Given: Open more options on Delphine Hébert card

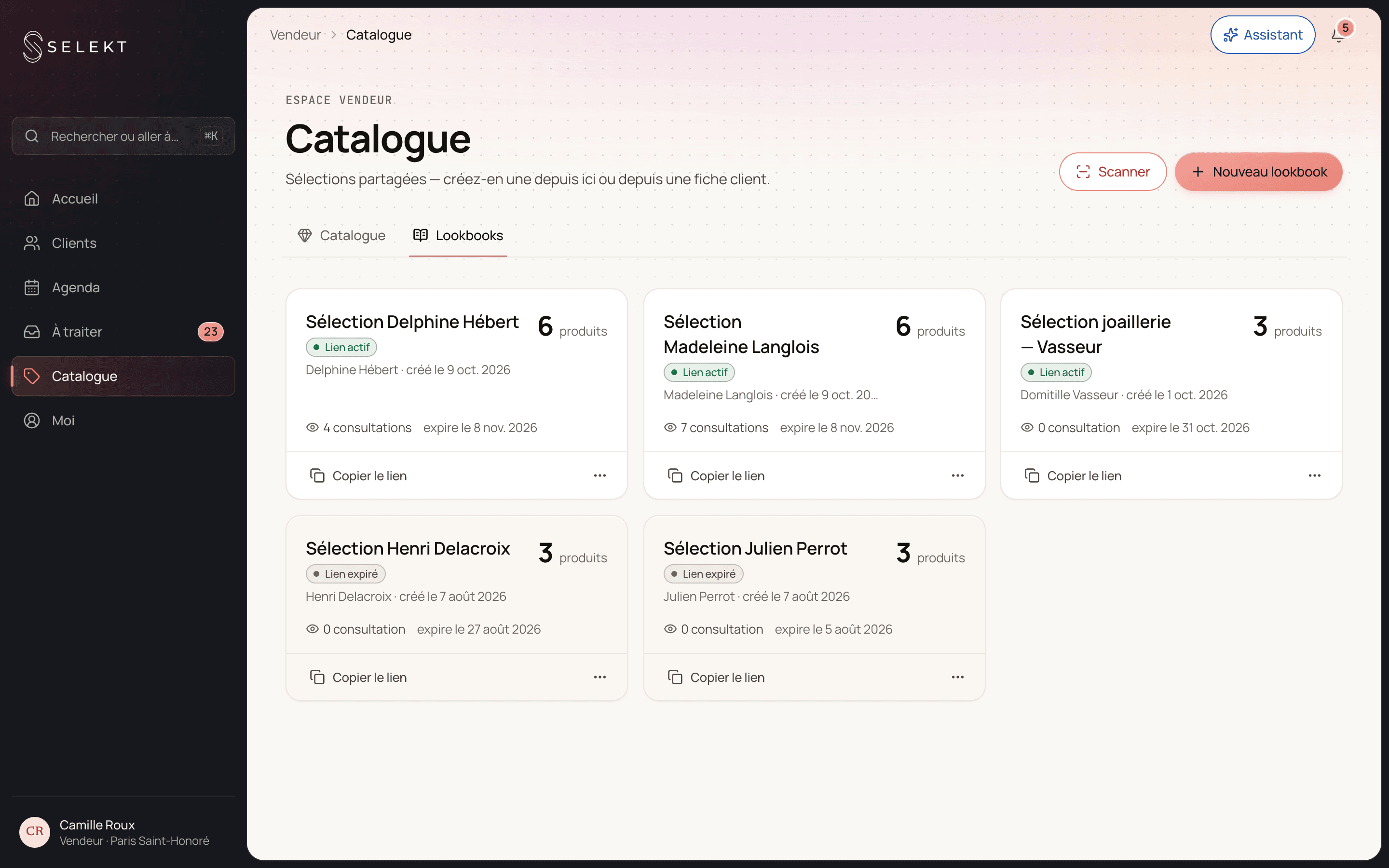Looking at the screenshot, I should pos(600,475).
